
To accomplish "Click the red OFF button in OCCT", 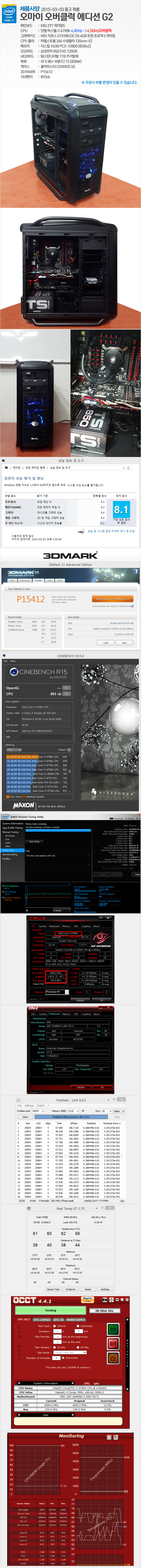I will [x=113, y=1343].
